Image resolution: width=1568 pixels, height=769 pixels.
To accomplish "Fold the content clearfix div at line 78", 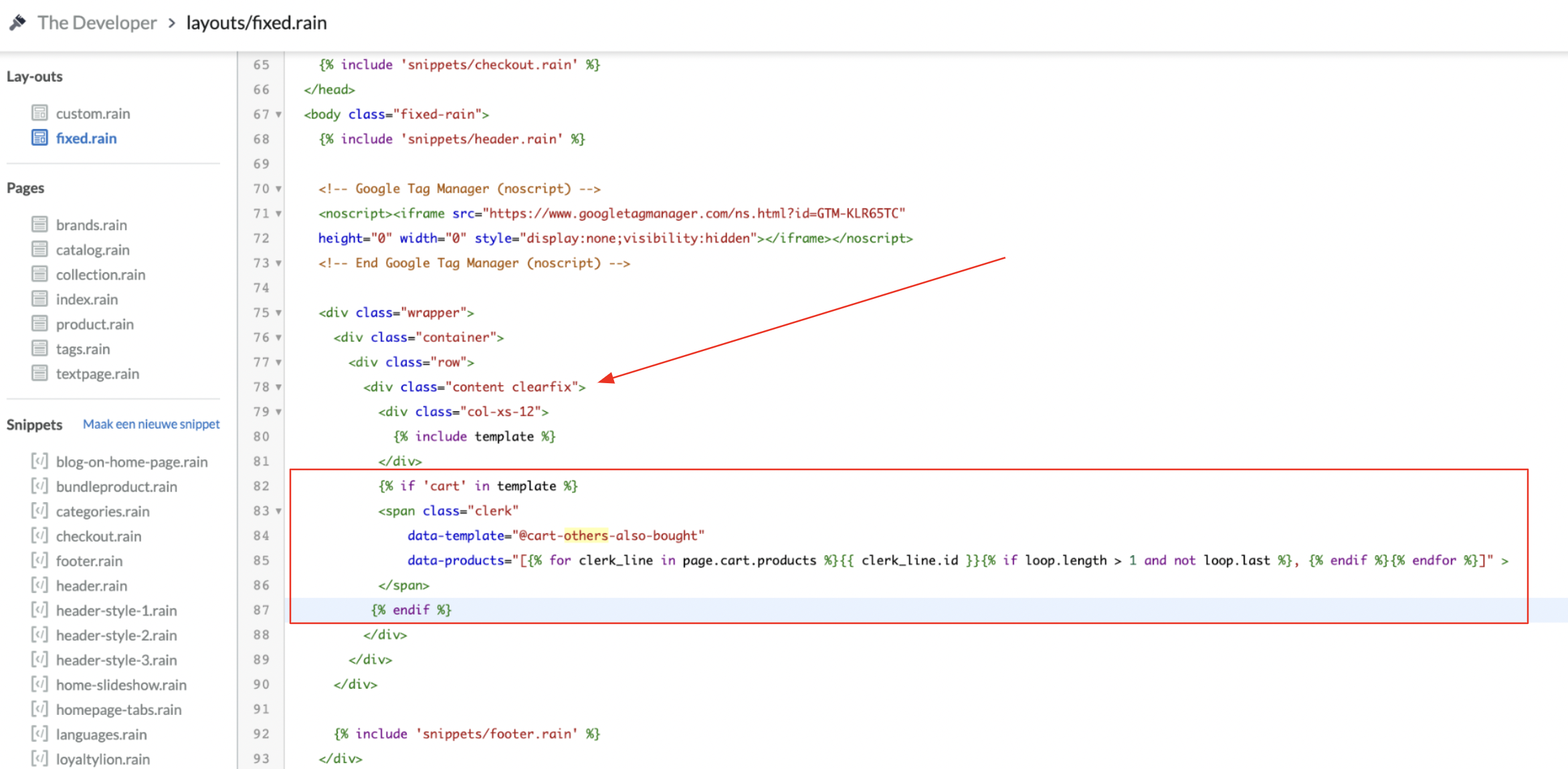I will (x=279, y=387).
